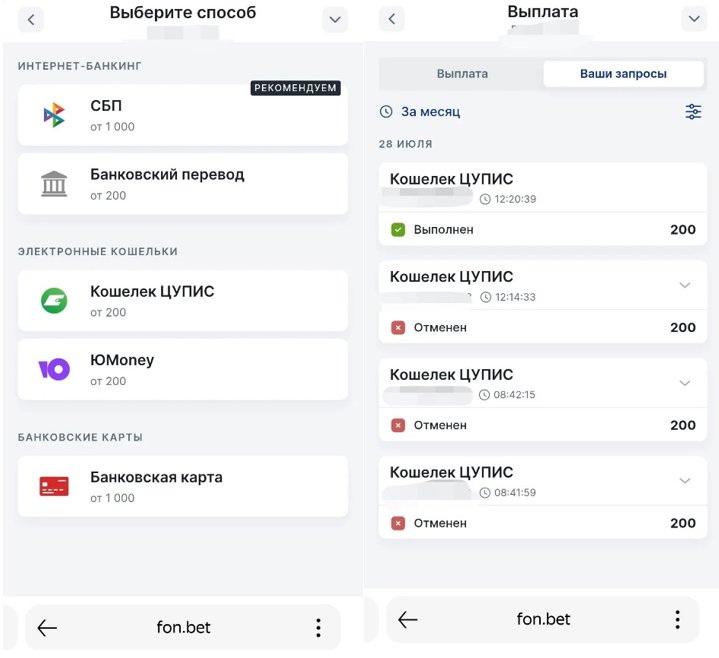This screenshot has height=658, width=719.
Task: Choose ЮMoney payout method
Action: pos(183,369)
